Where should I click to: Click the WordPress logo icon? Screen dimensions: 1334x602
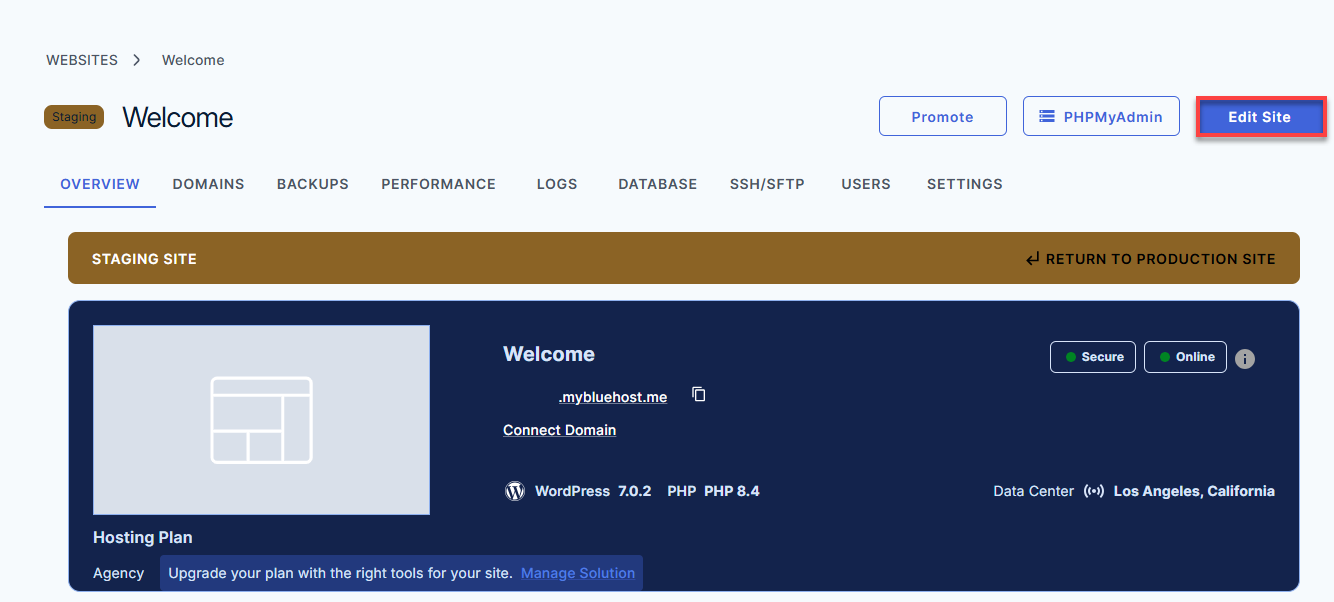click(515, 491)
